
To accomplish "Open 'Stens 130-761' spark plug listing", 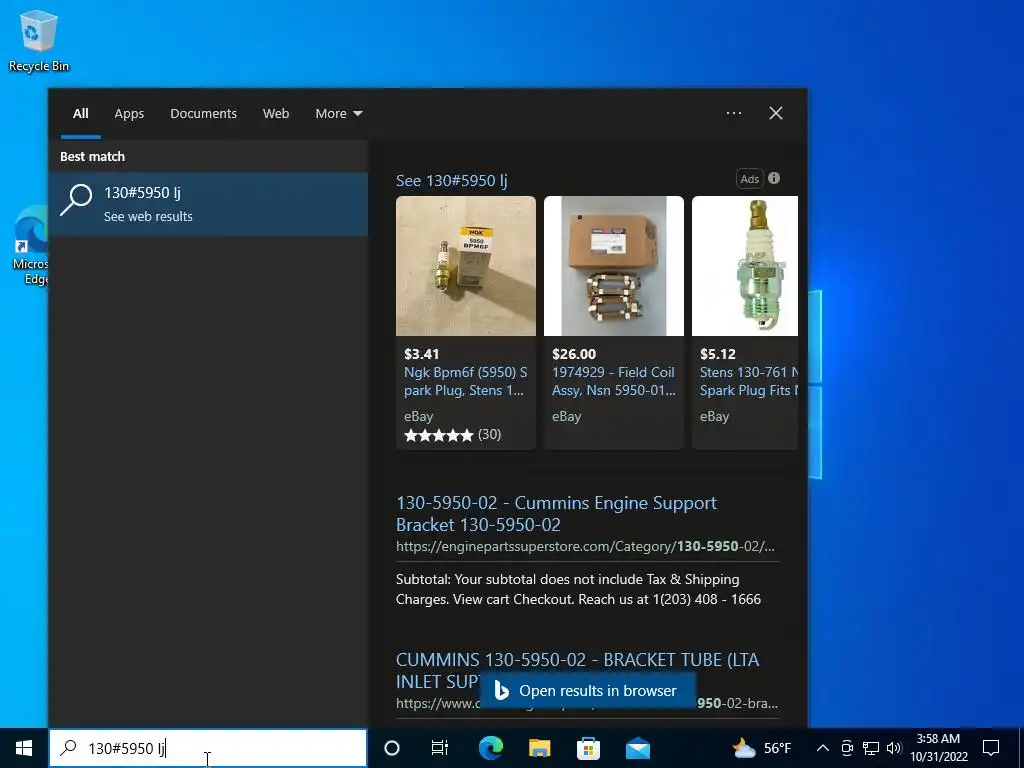I will tap(749, 381).
